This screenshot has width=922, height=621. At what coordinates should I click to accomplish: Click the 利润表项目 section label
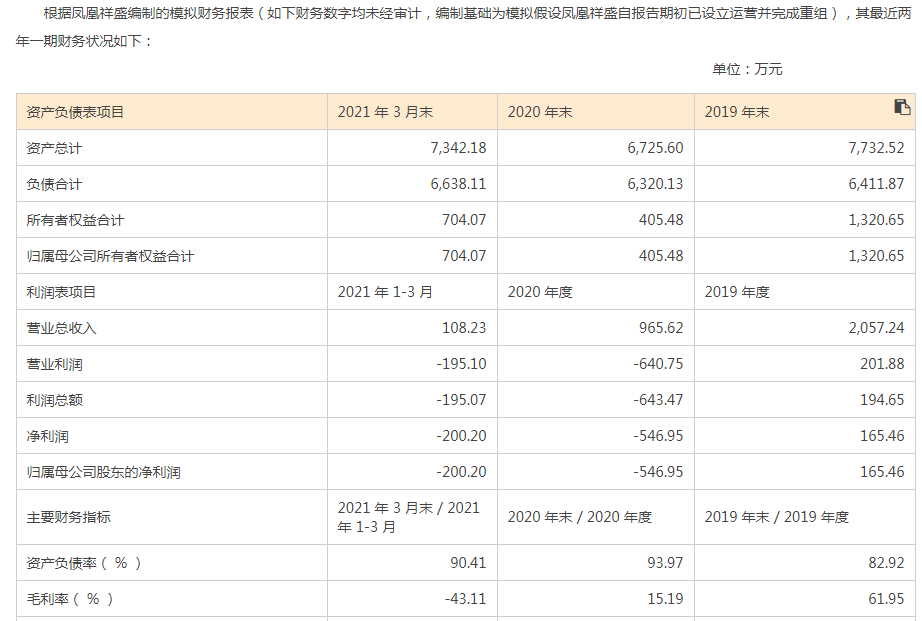click(61, 292)
